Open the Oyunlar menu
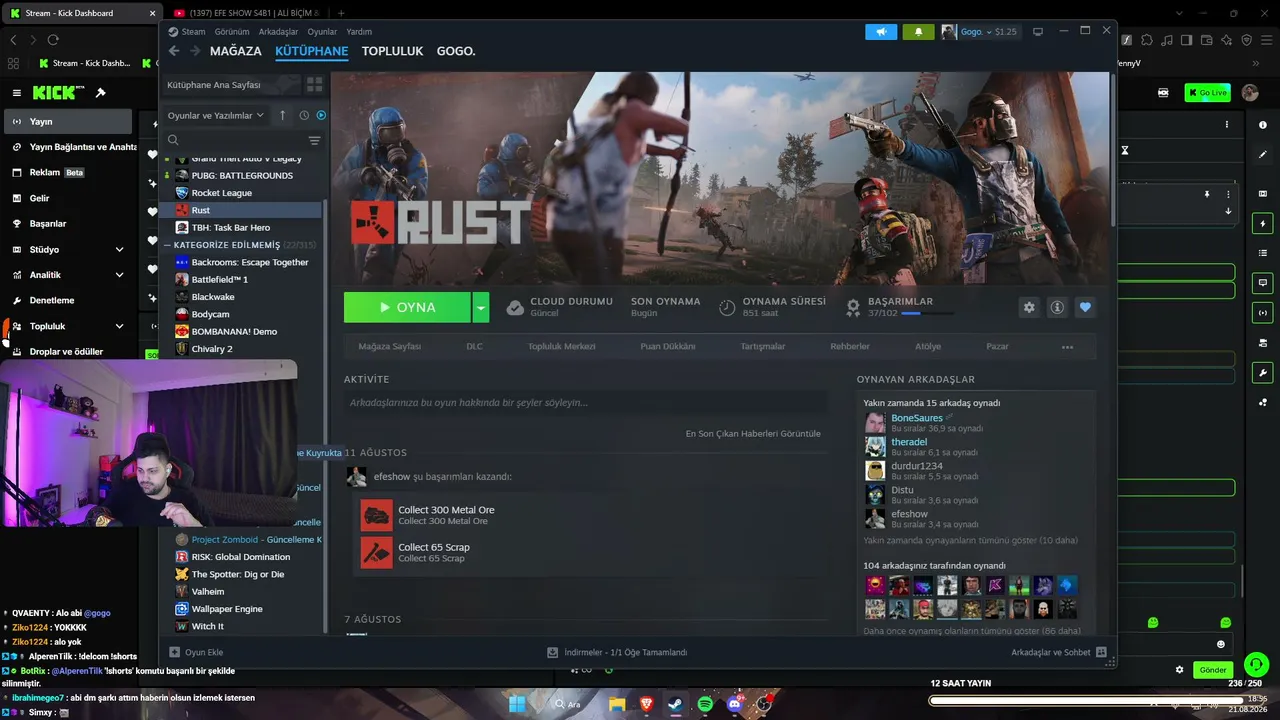 click(x=322, y=32)
